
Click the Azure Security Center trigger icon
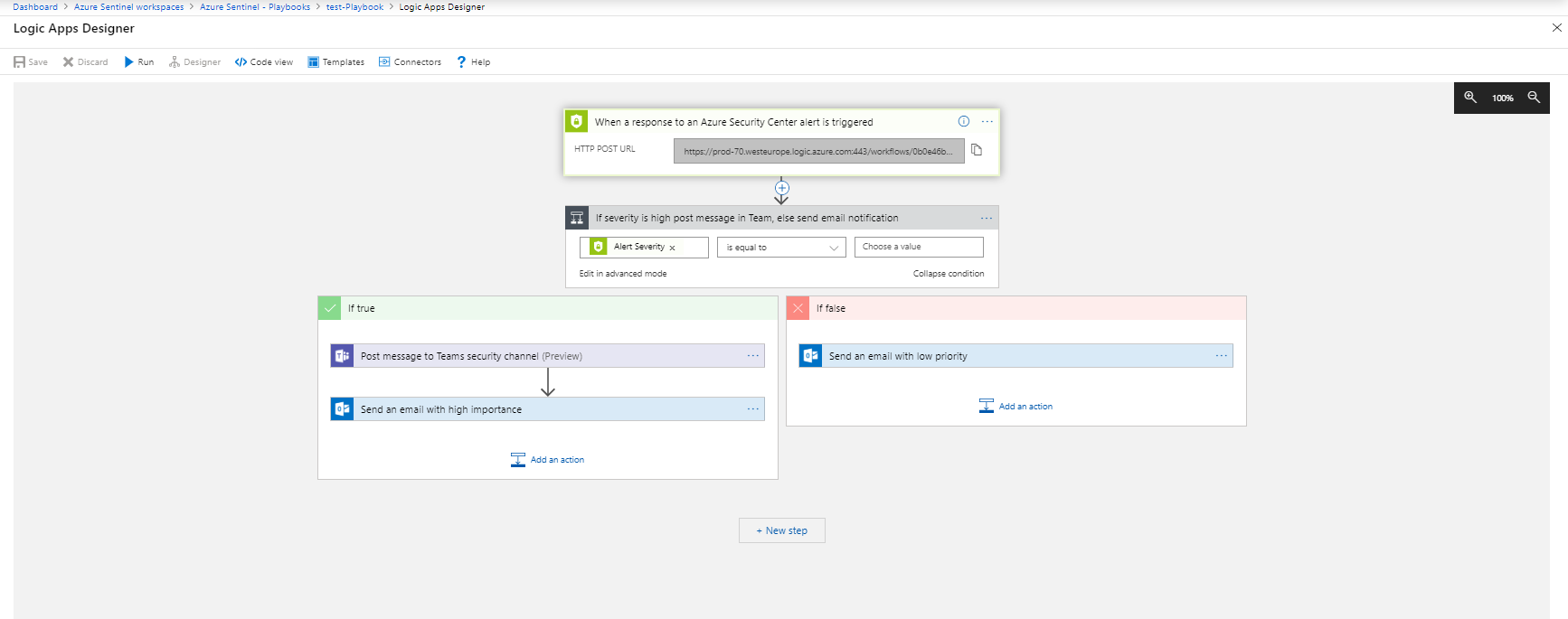click(576, 121)
